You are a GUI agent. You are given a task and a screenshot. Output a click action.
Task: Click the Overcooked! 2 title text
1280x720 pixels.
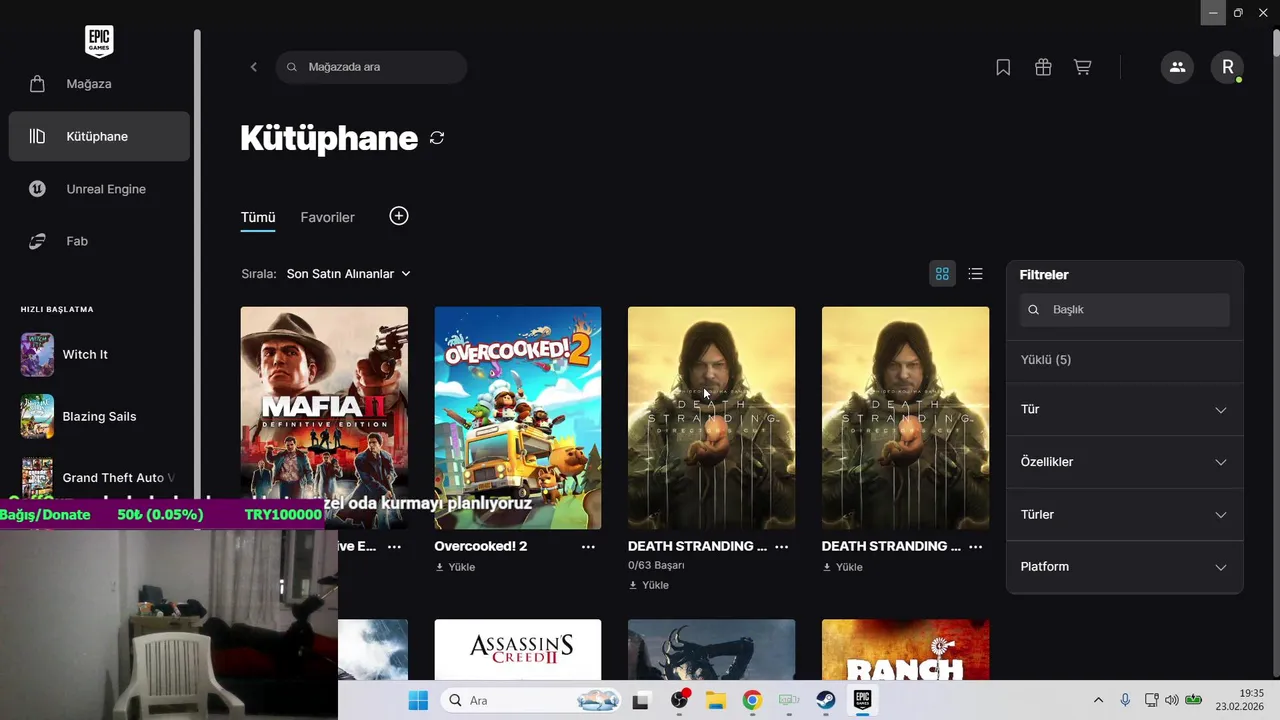click(x=481, y=546)
